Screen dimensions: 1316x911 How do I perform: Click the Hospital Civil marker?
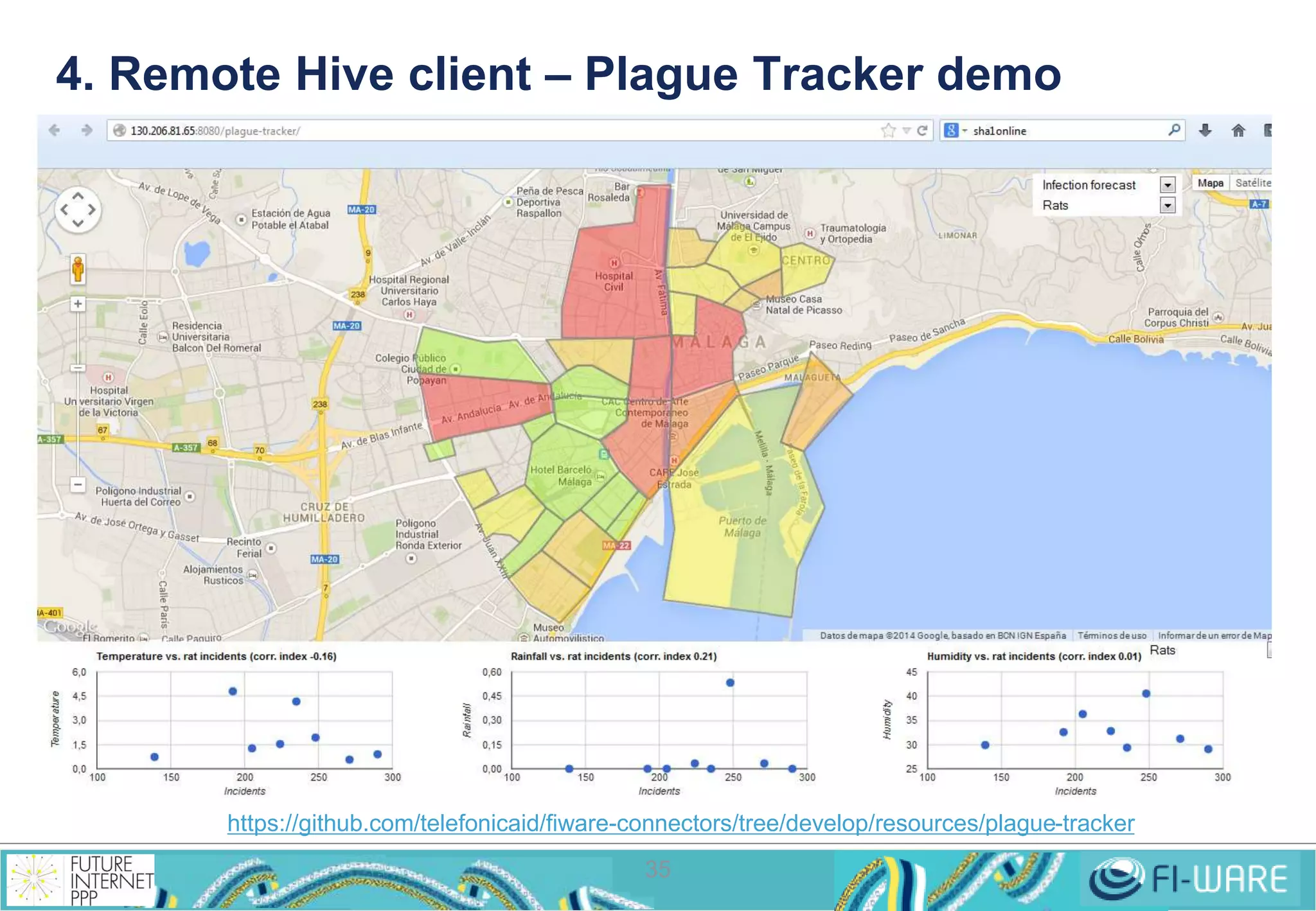point(614,263)
